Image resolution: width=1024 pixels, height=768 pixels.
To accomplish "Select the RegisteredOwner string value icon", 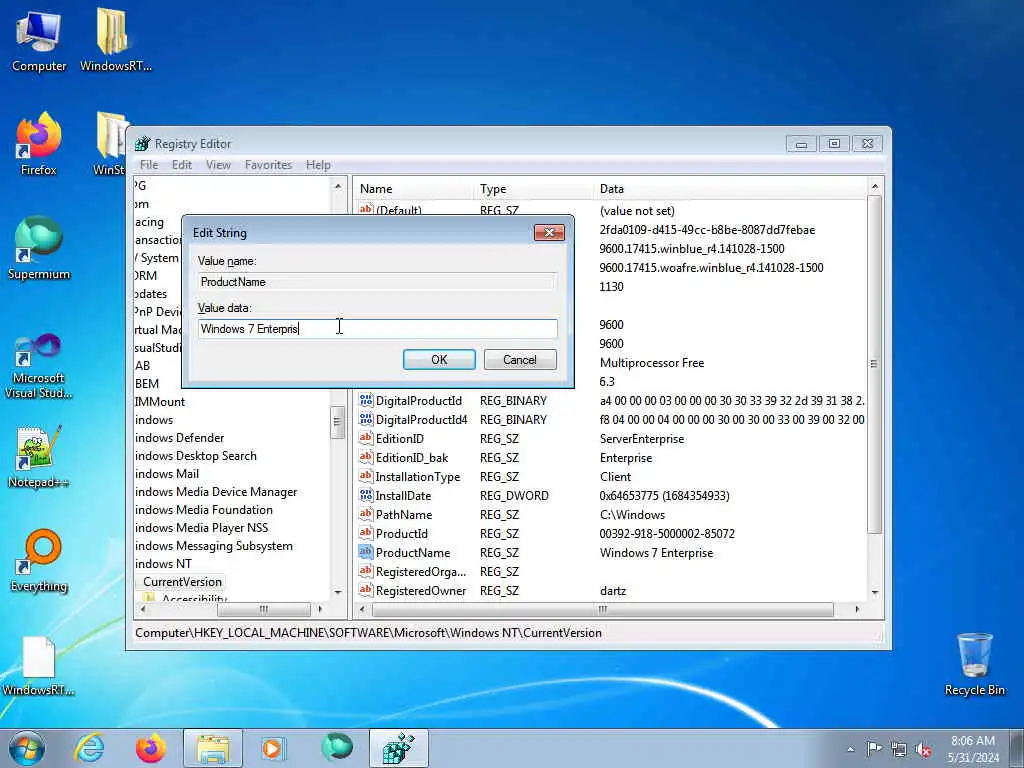I will [x=366, y=590].
